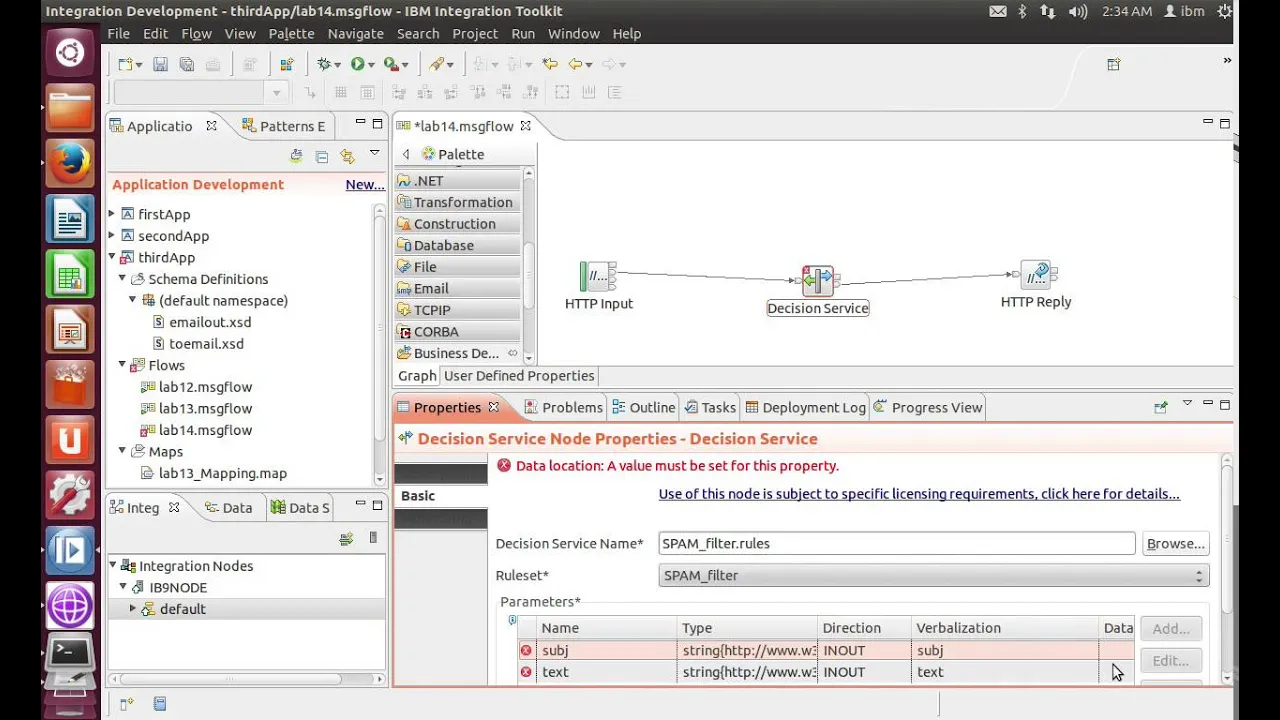Open the Database palette drawer
The width and height of the screenshot is (1280, 720).
pos(458,245)
